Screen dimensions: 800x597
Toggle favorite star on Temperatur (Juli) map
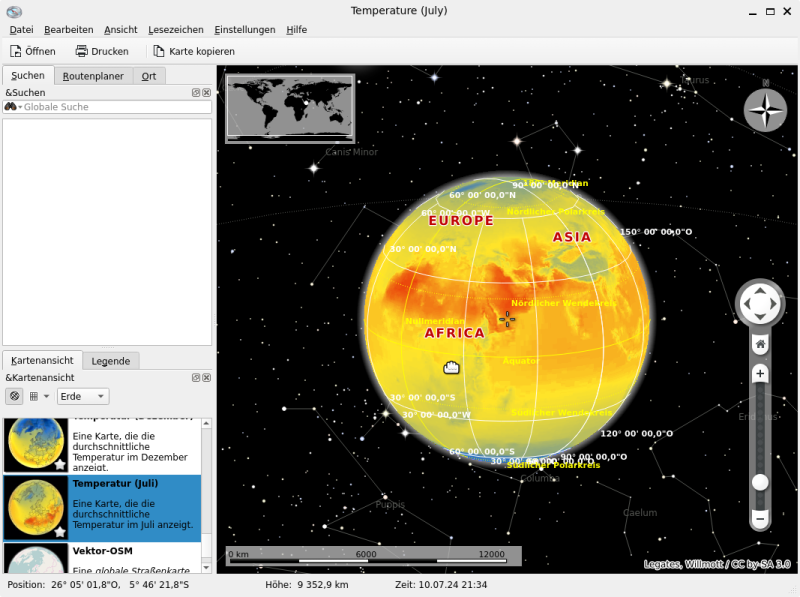click(60, 532)
